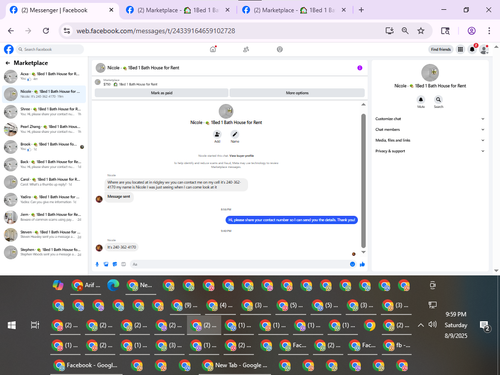The image size is (500, 375).
Task: Open the Facebook menu grid icon
Action: (460, 49)
